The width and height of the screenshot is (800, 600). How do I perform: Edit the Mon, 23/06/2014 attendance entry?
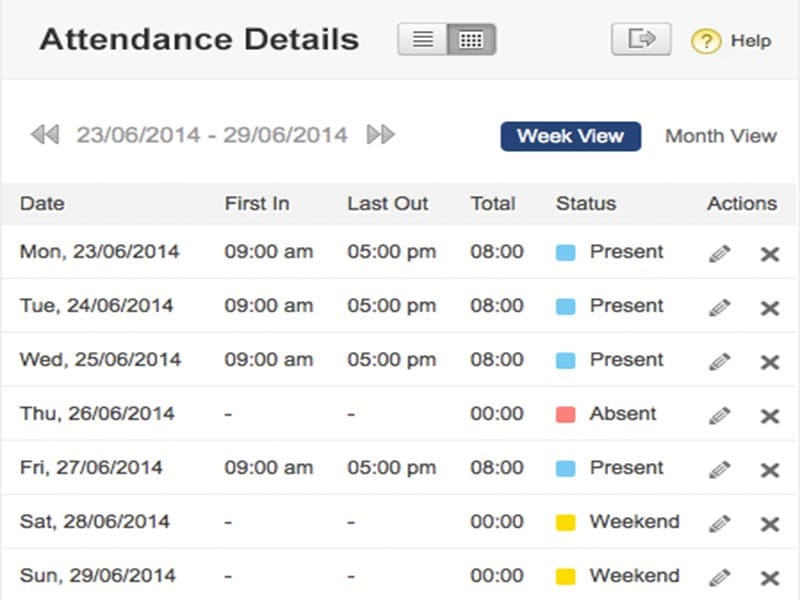[x=719, y=254]
